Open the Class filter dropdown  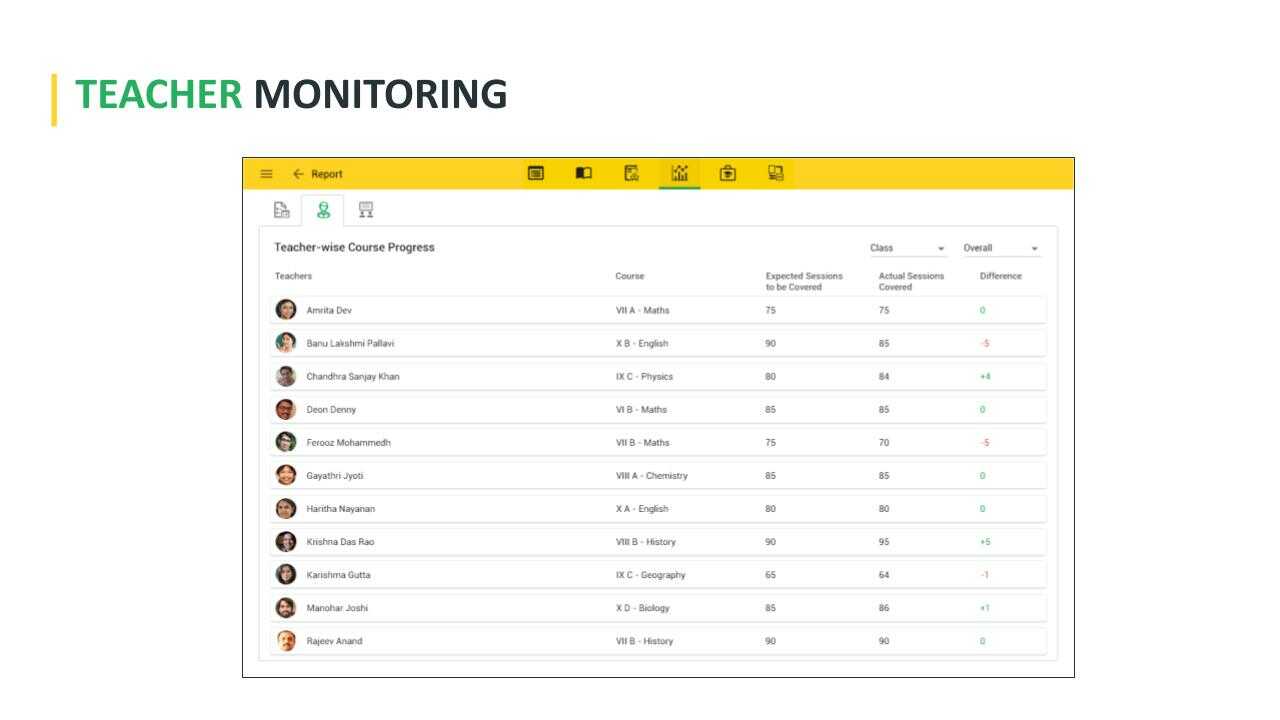[x=905, y=247]
